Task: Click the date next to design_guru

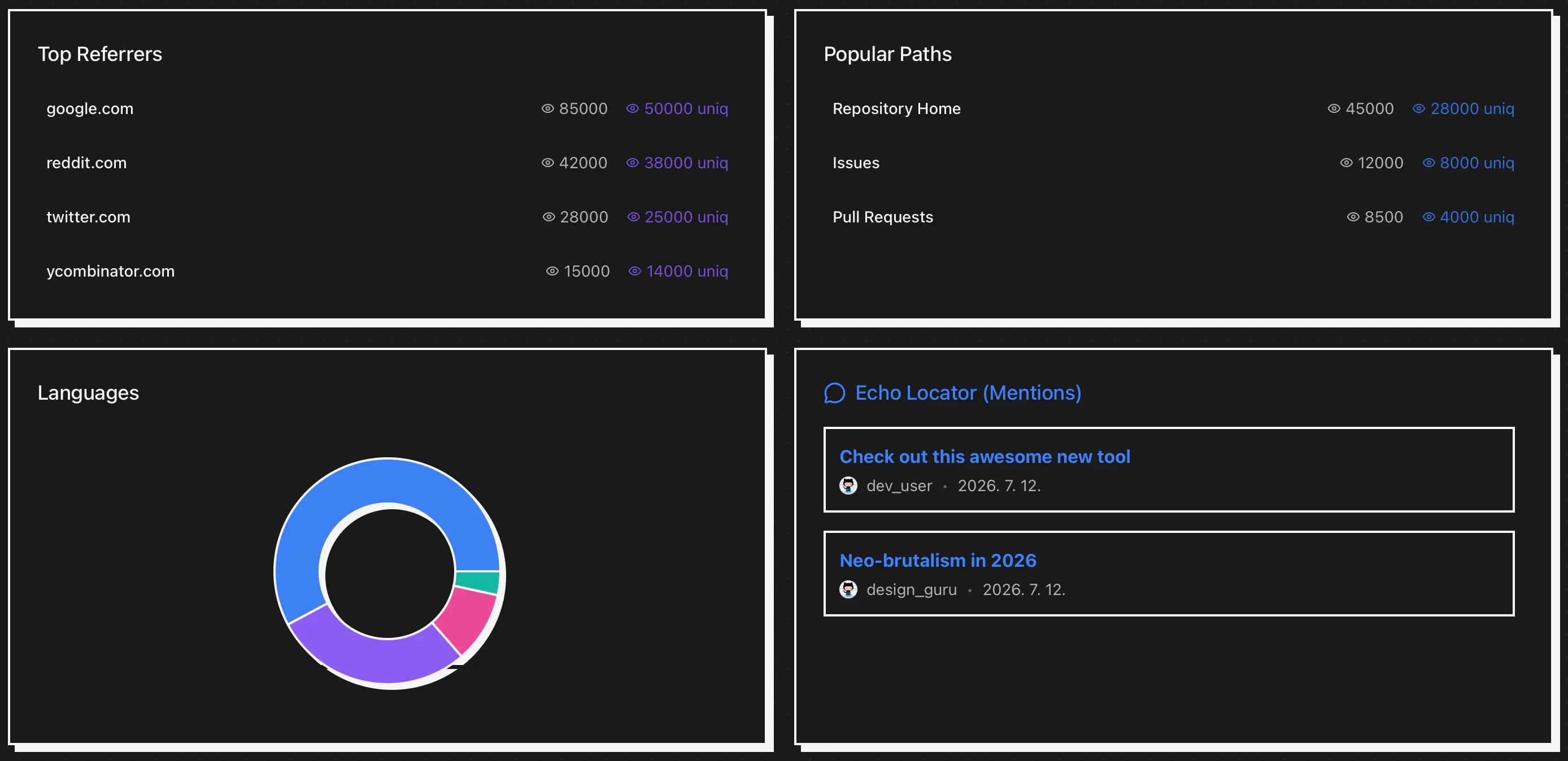Action: [1024, 589]
